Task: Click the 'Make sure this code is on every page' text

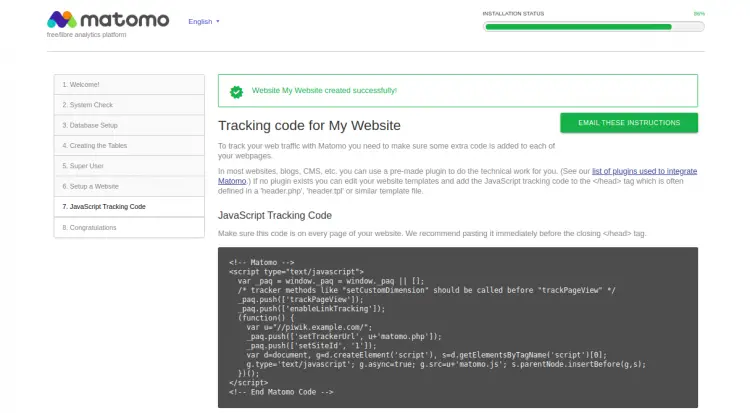Action: [x=432, y=234]
